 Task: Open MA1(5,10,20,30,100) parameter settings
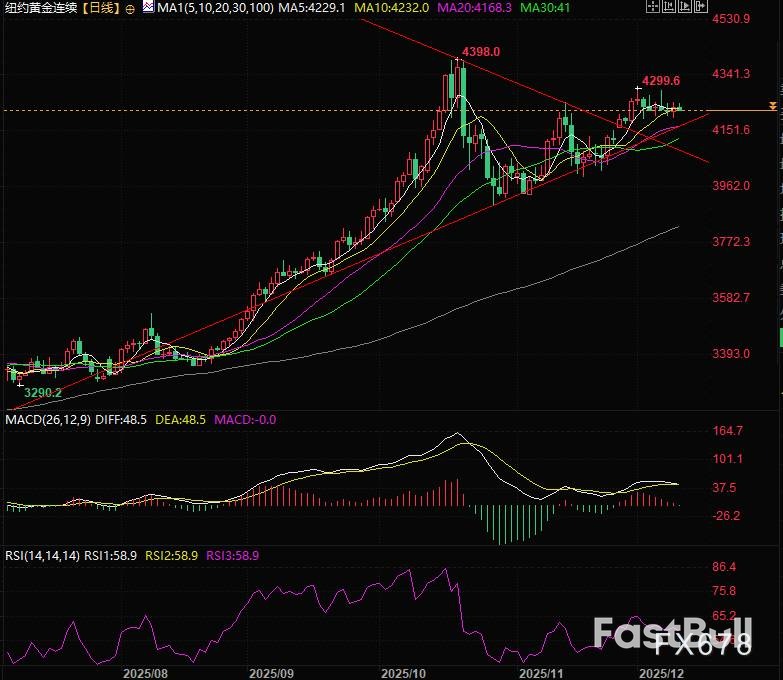[210, 8]
